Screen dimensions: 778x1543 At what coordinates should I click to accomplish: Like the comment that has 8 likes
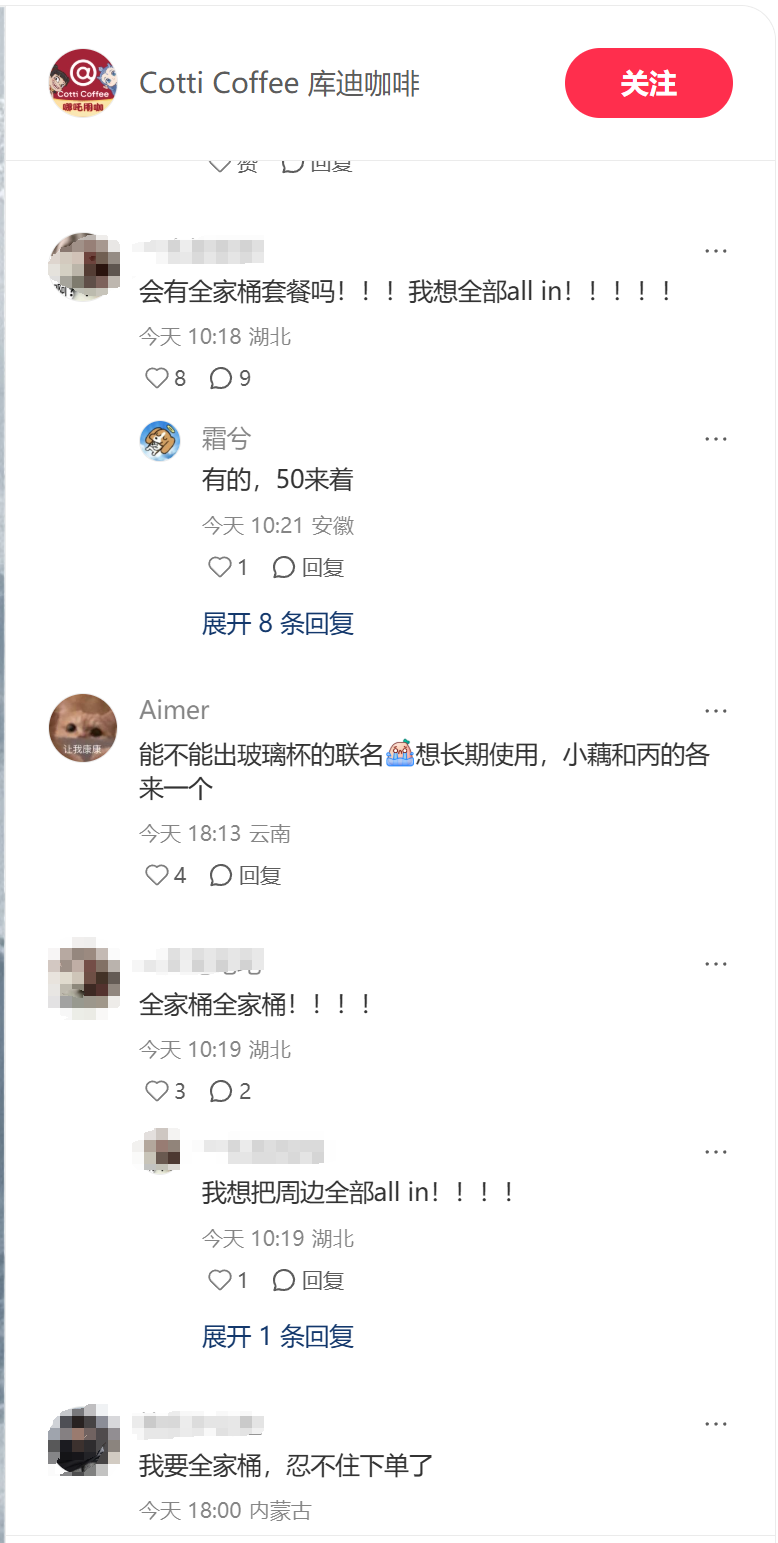pos(166,378)
